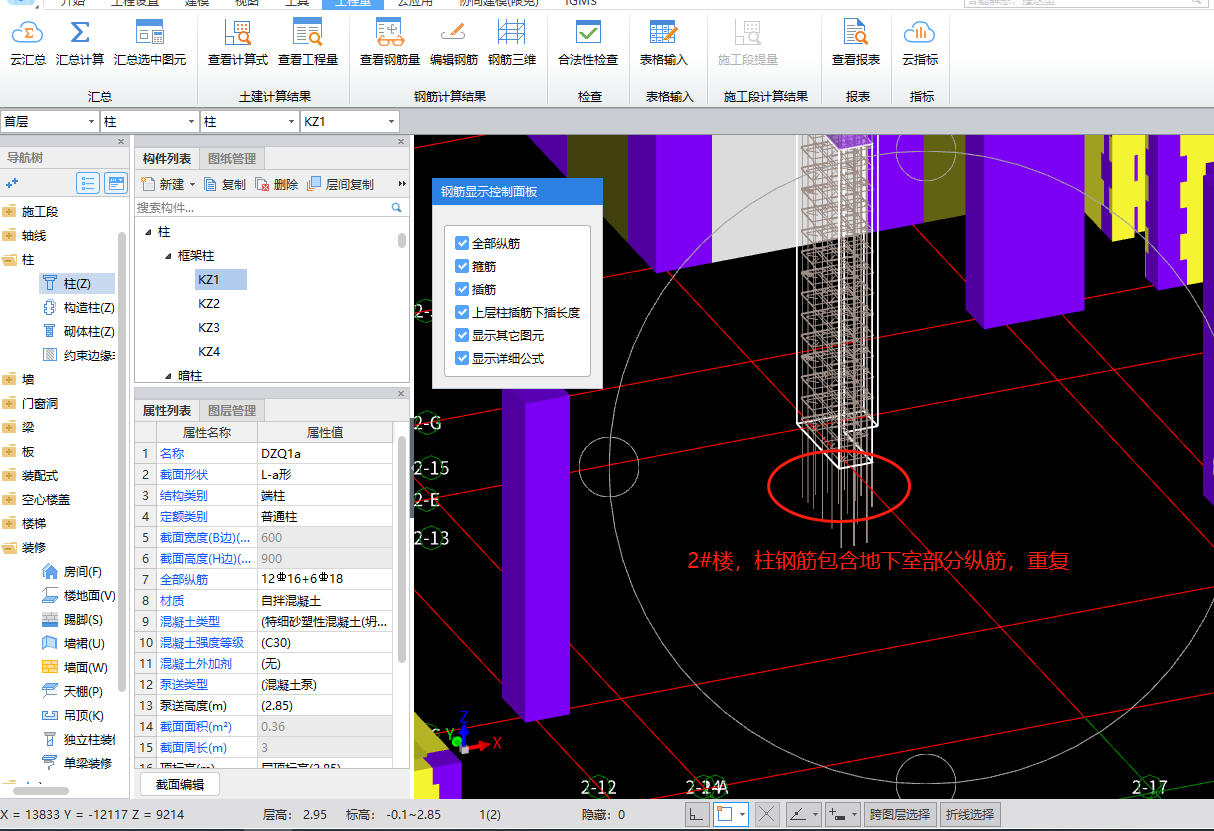Select 天棚(P) ceiling item
Screen dimensions: 1214x831
(x=72, y=692)
